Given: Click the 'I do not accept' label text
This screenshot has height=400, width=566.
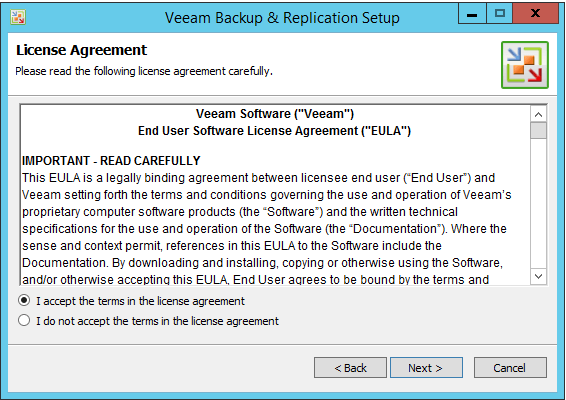Looking at the screenshot, I should click(157, 321).
